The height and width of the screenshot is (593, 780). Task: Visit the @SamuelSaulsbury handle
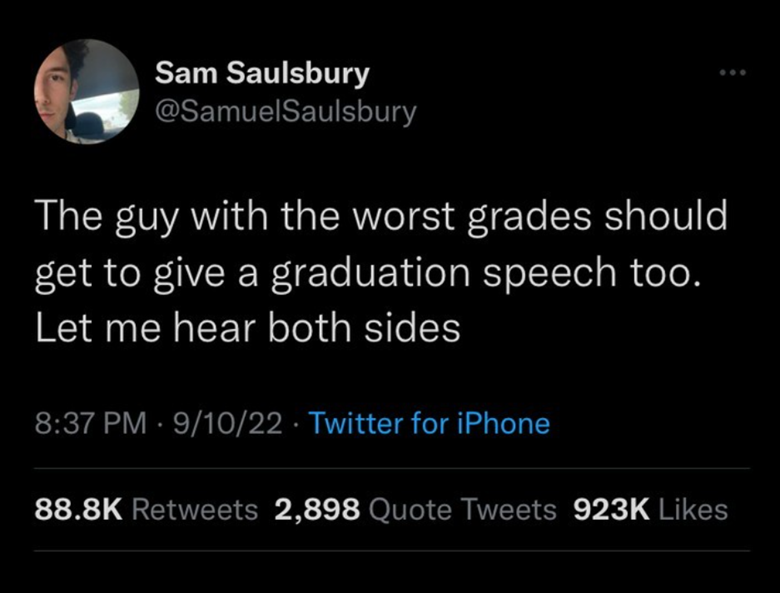coord(285,111)
